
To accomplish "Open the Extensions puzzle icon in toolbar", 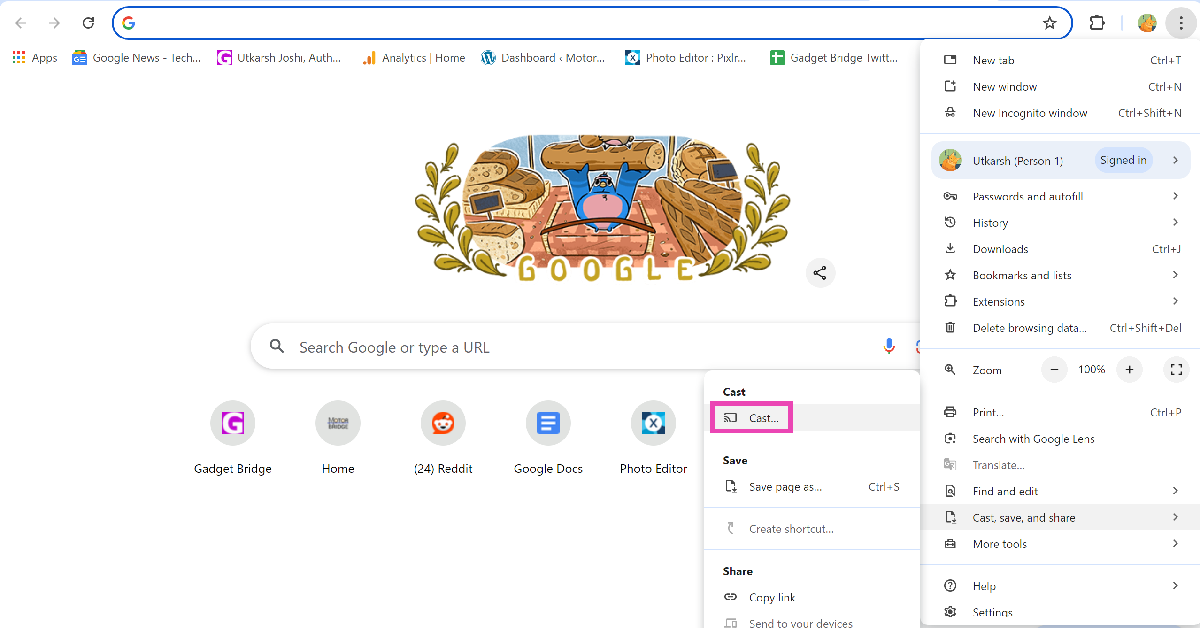I will (x=1097, y=23).
